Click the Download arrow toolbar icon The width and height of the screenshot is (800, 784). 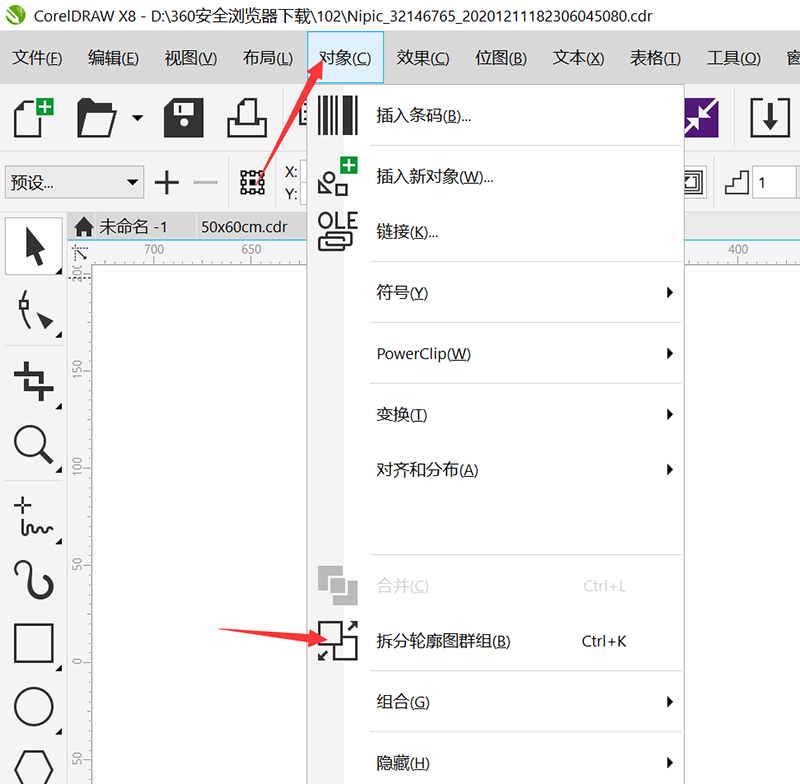coord(770,118)
